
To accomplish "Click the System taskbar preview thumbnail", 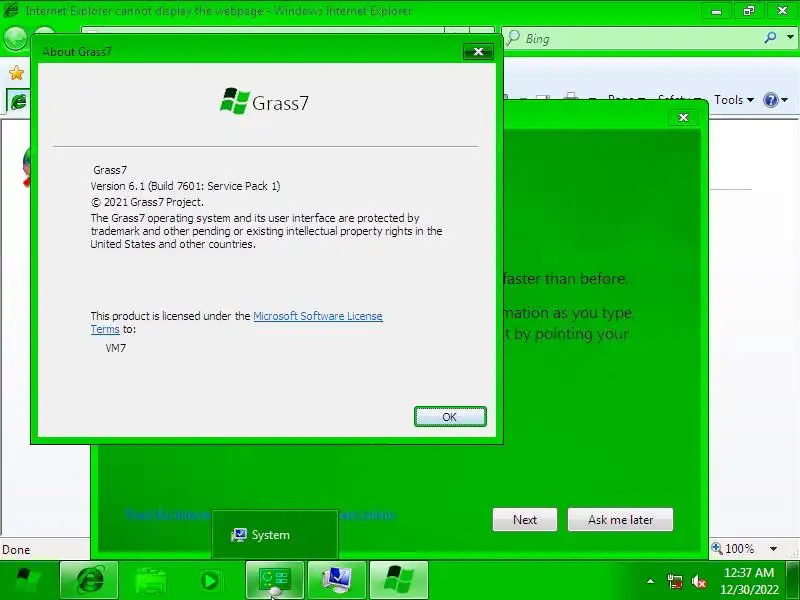I will coord(274,534).
